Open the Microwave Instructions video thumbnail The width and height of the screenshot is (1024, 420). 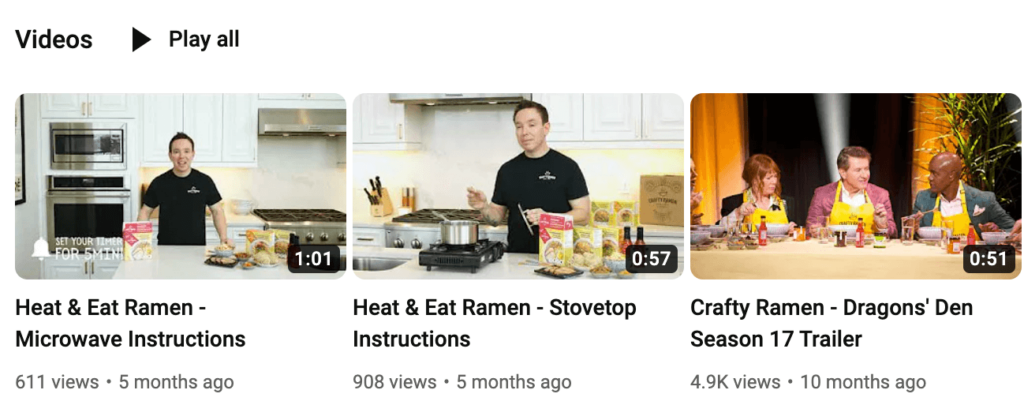[x=181, y=186]
